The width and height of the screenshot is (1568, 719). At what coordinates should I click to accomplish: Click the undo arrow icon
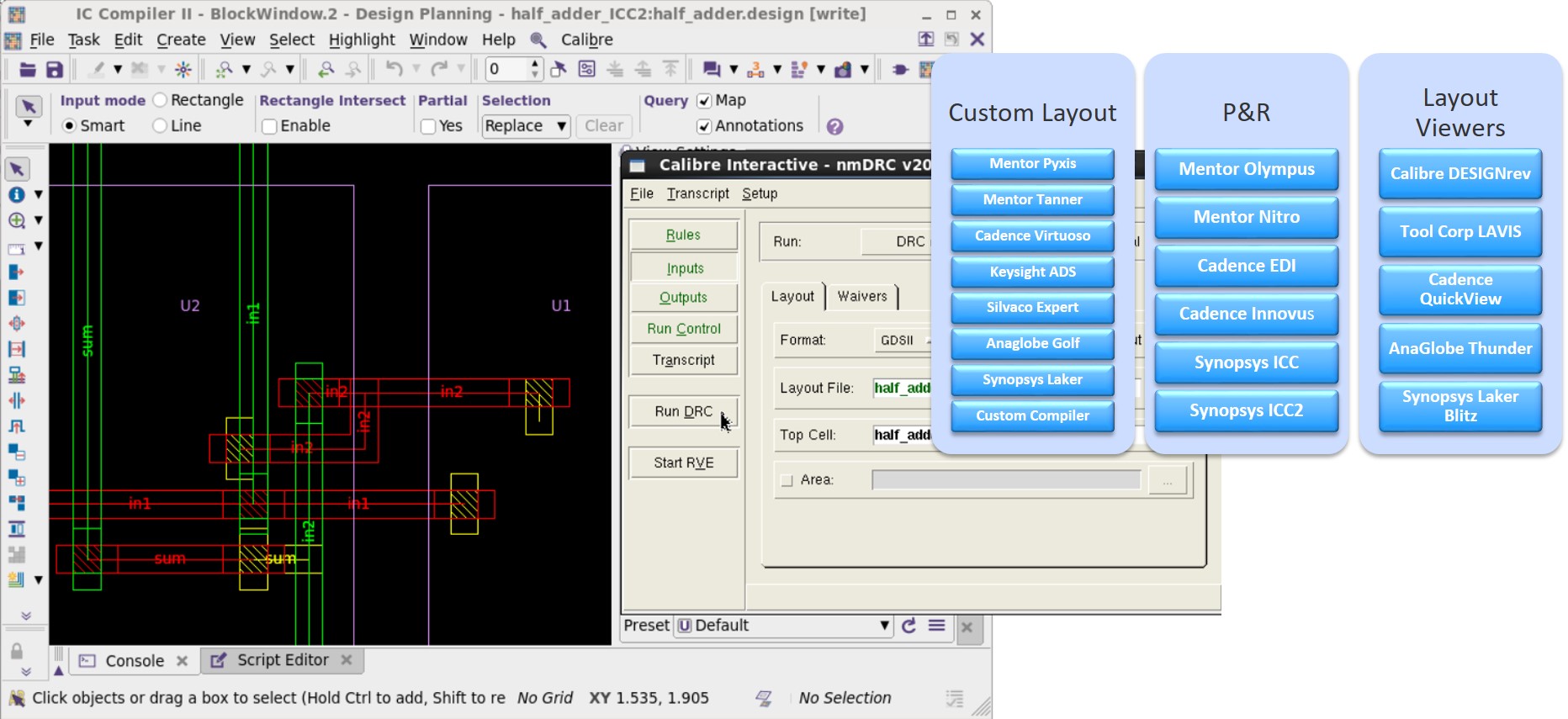[394, 69]
